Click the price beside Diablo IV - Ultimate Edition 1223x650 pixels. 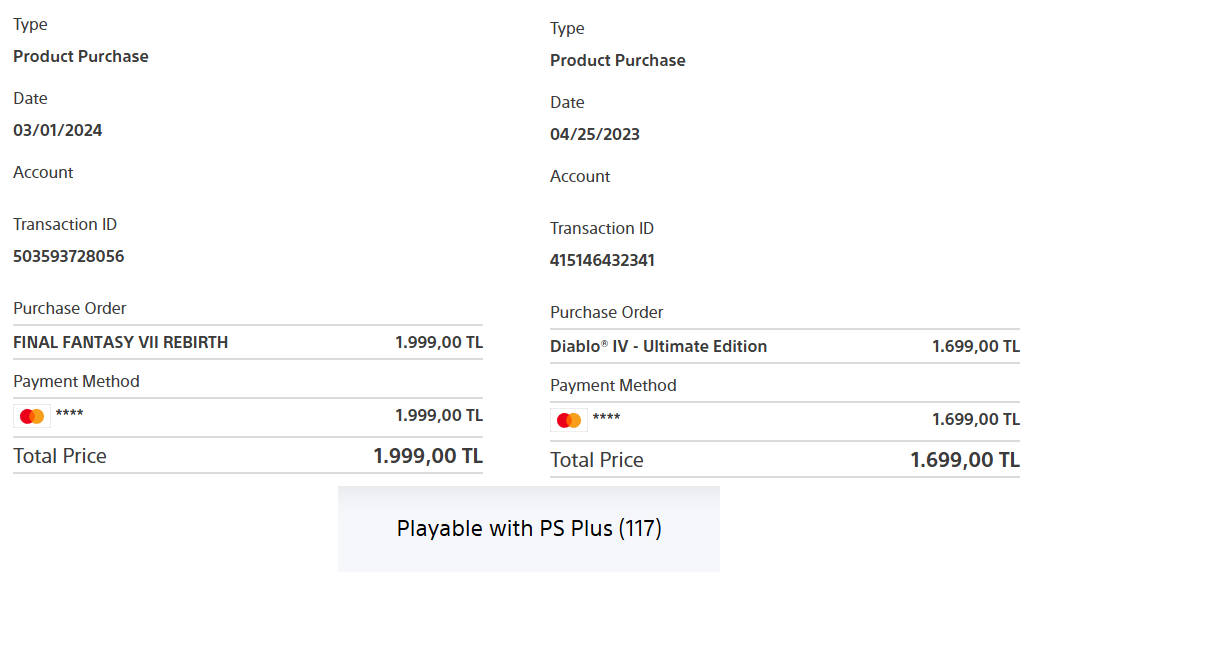(976, 346)
